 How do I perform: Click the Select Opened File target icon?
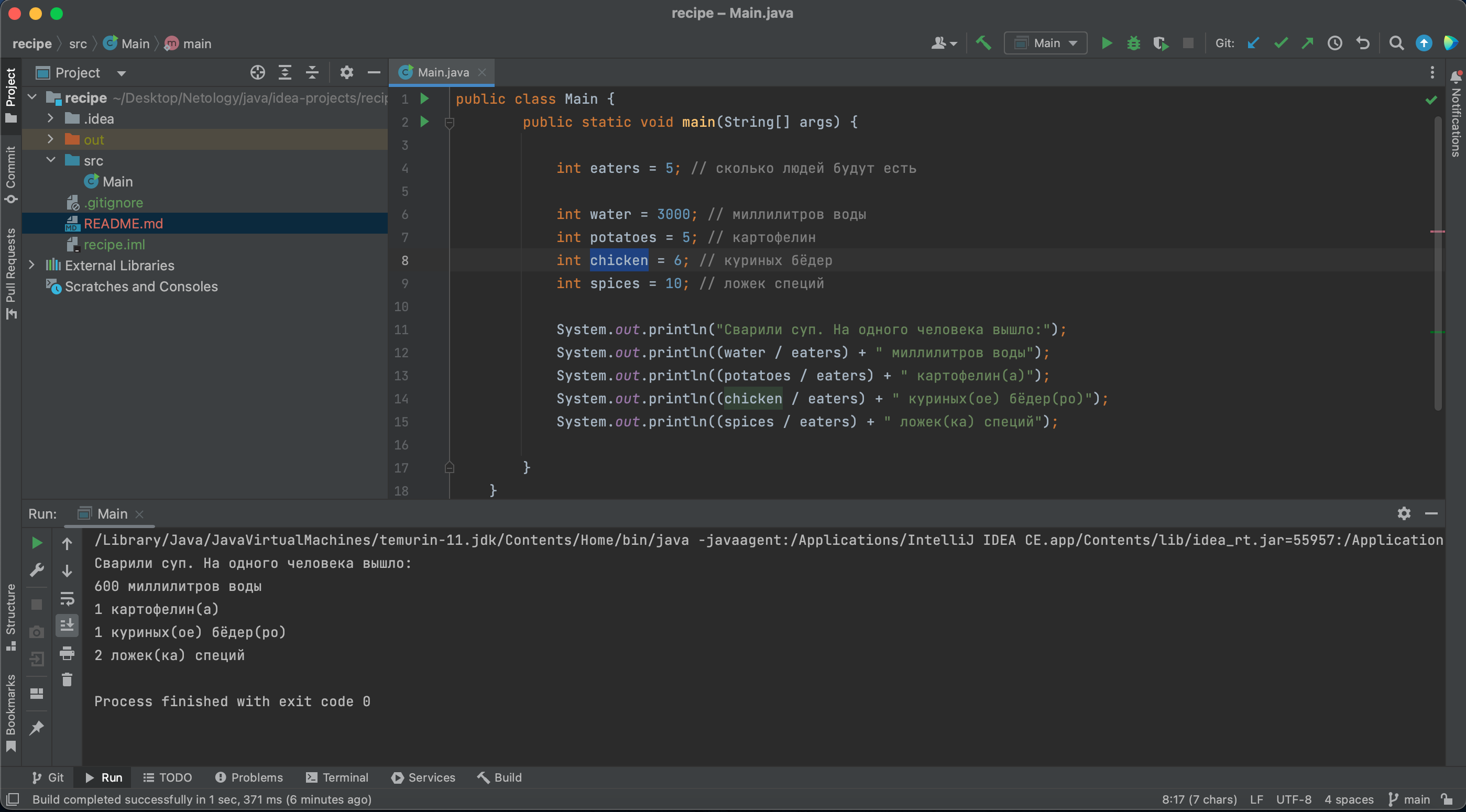[258, 73]
